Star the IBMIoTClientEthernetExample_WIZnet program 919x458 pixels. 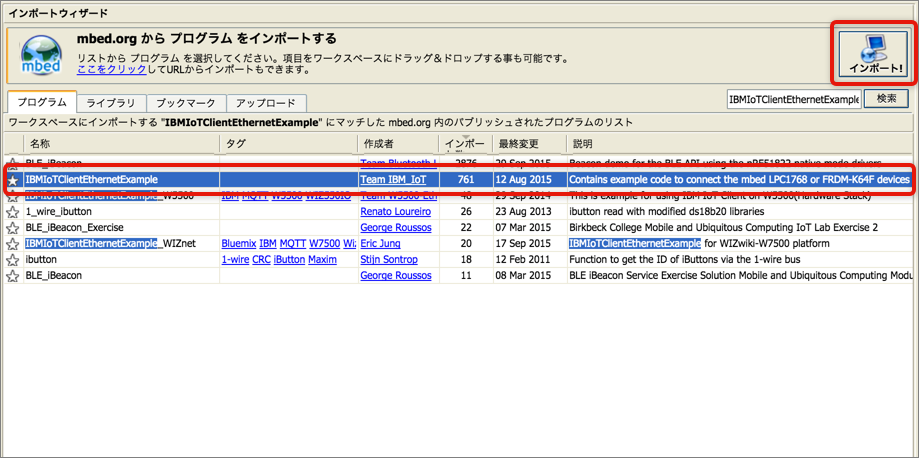point(12,243)
